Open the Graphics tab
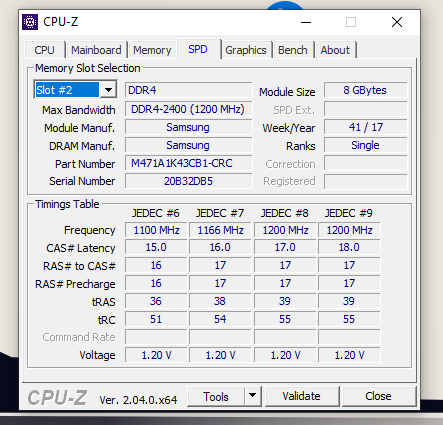443x425 pixels. (246, 50)
